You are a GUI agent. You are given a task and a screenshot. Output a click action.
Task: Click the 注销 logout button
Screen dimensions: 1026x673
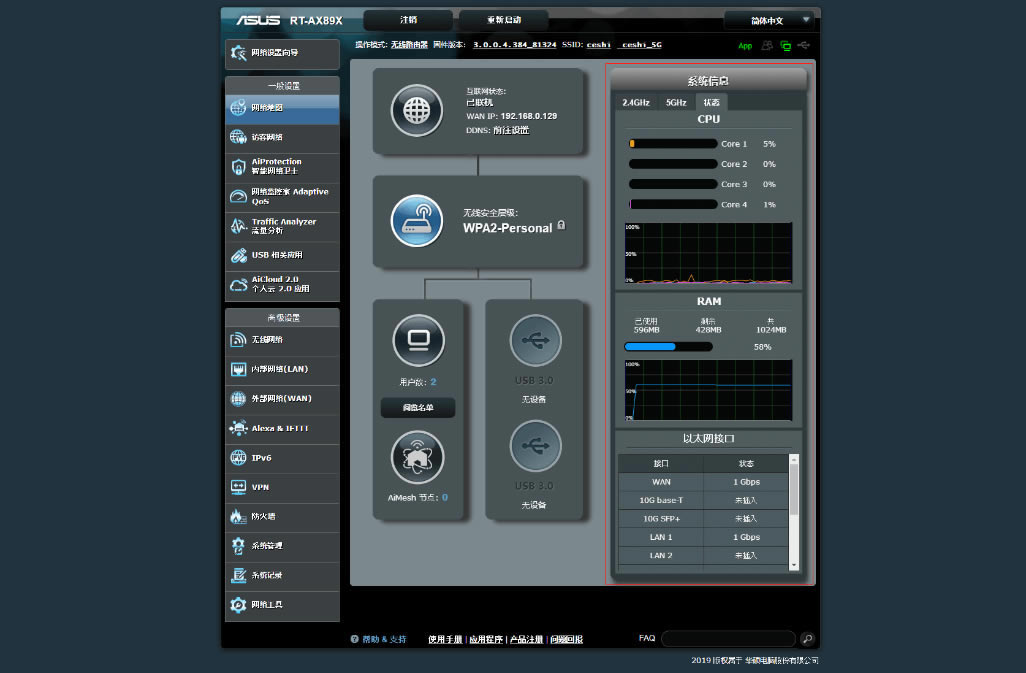point(408,20)
